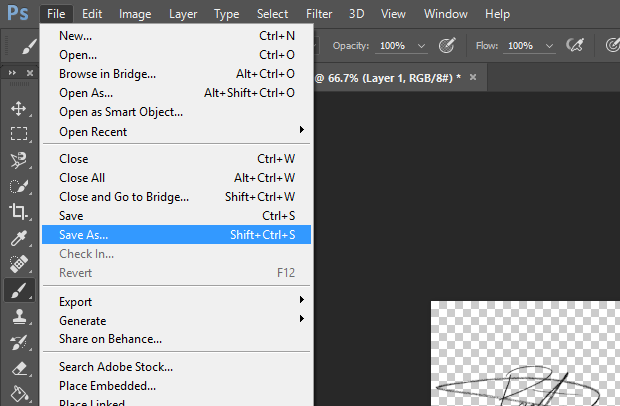Open the Help menu
Screen dimensions: 620x406
(497, 14)
